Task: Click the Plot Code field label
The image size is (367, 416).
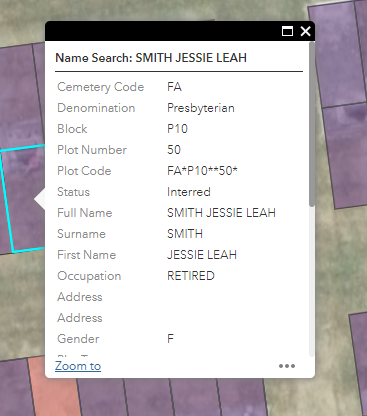Action: pos(84,171)
